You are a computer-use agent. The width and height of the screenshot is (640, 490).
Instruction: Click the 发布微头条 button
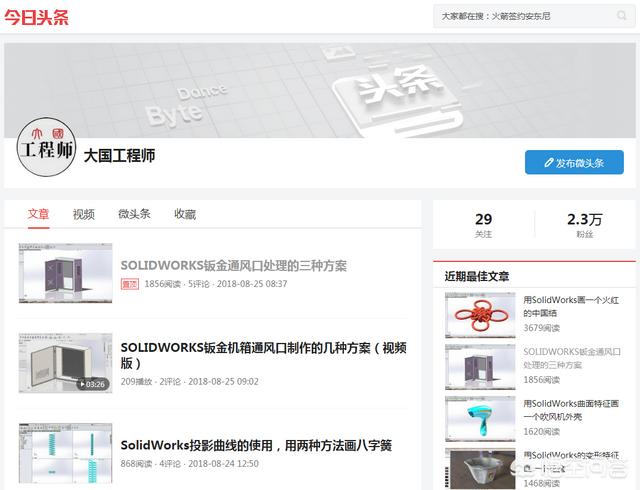(x=574, y=162)
